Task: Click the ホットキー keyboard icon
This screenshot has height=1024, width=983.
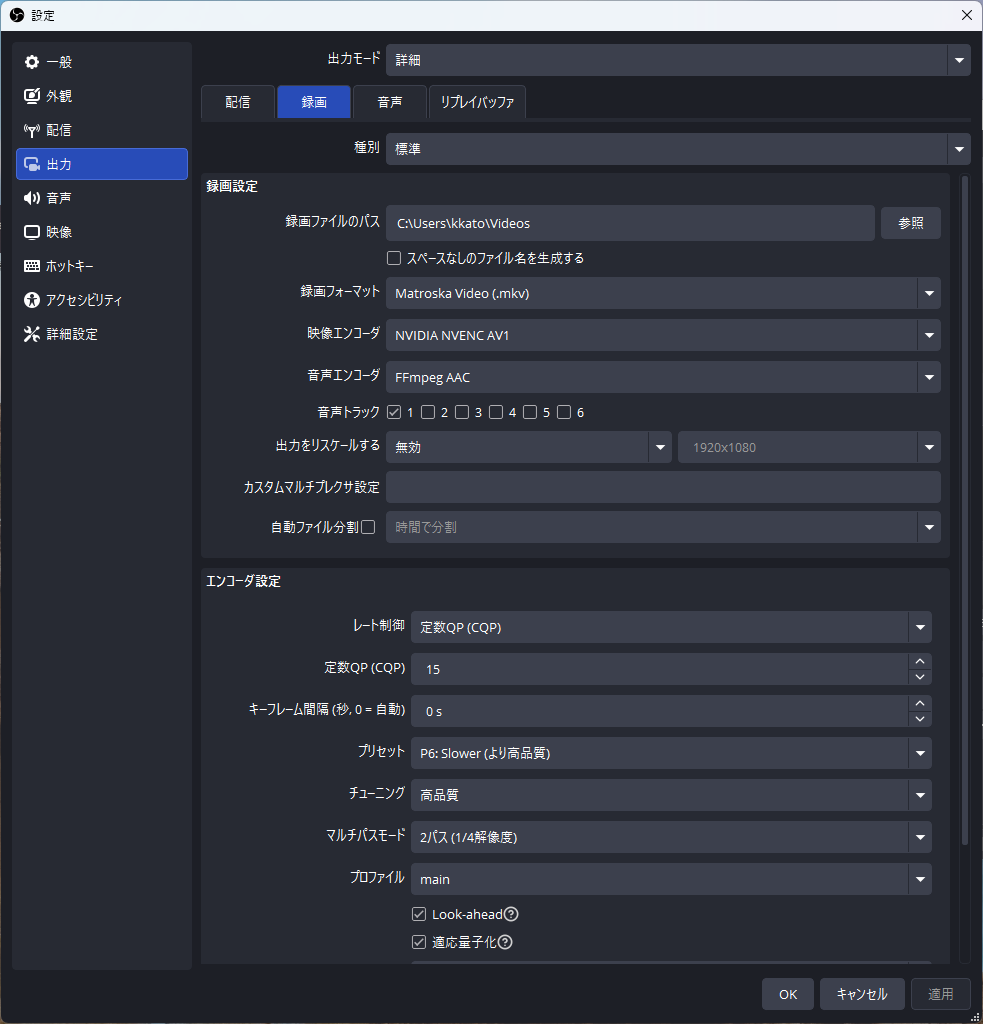Action: [31, 266]
